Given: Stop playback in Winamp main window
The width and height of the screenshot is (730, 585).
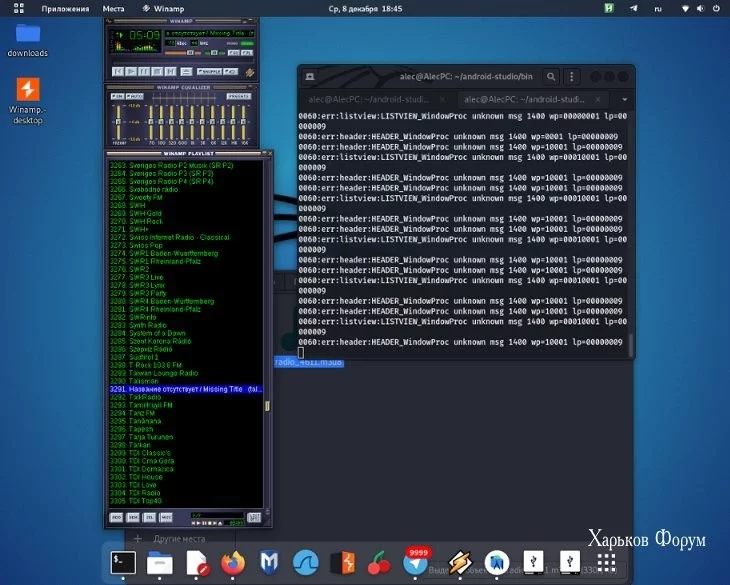Looking at the screenshot, I should [x=157, y=71].
